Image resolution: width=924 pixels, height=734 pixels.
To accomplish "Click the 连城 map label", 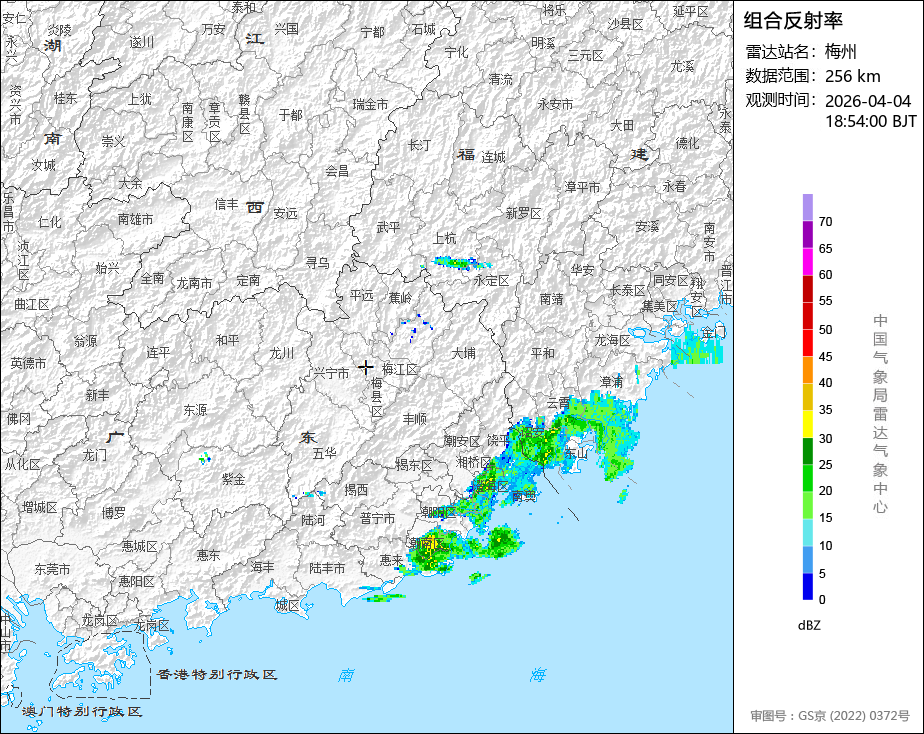I will (x=493, y=157).
